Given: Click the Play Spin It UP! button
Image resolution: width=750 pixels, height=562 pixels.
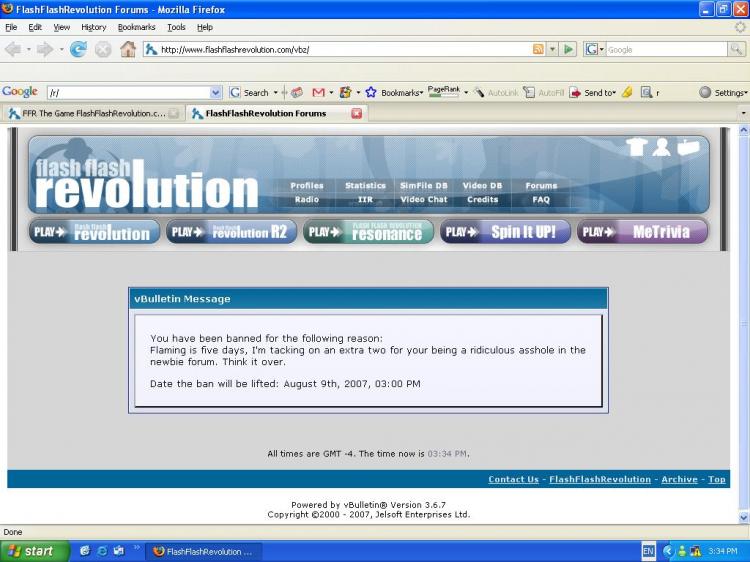Looking at the screenshot, I should (505, 232).
